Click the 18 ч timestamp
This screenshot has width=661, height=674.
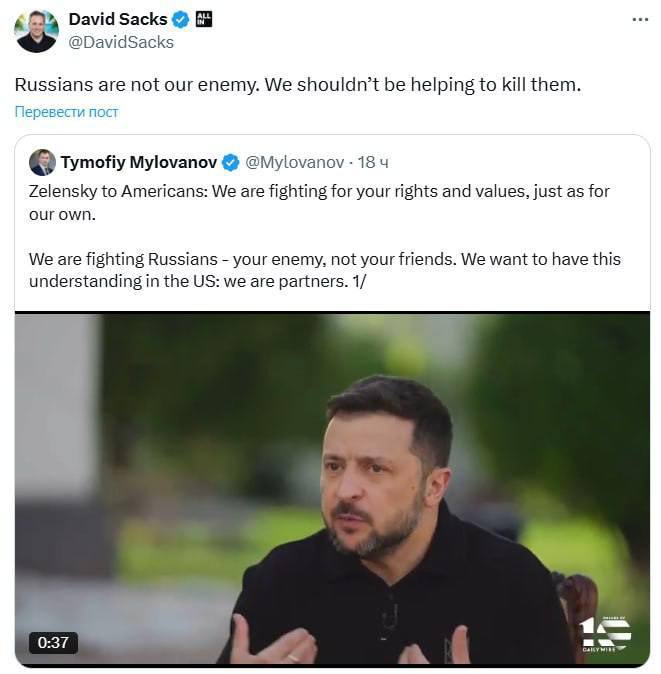[373, 162]
